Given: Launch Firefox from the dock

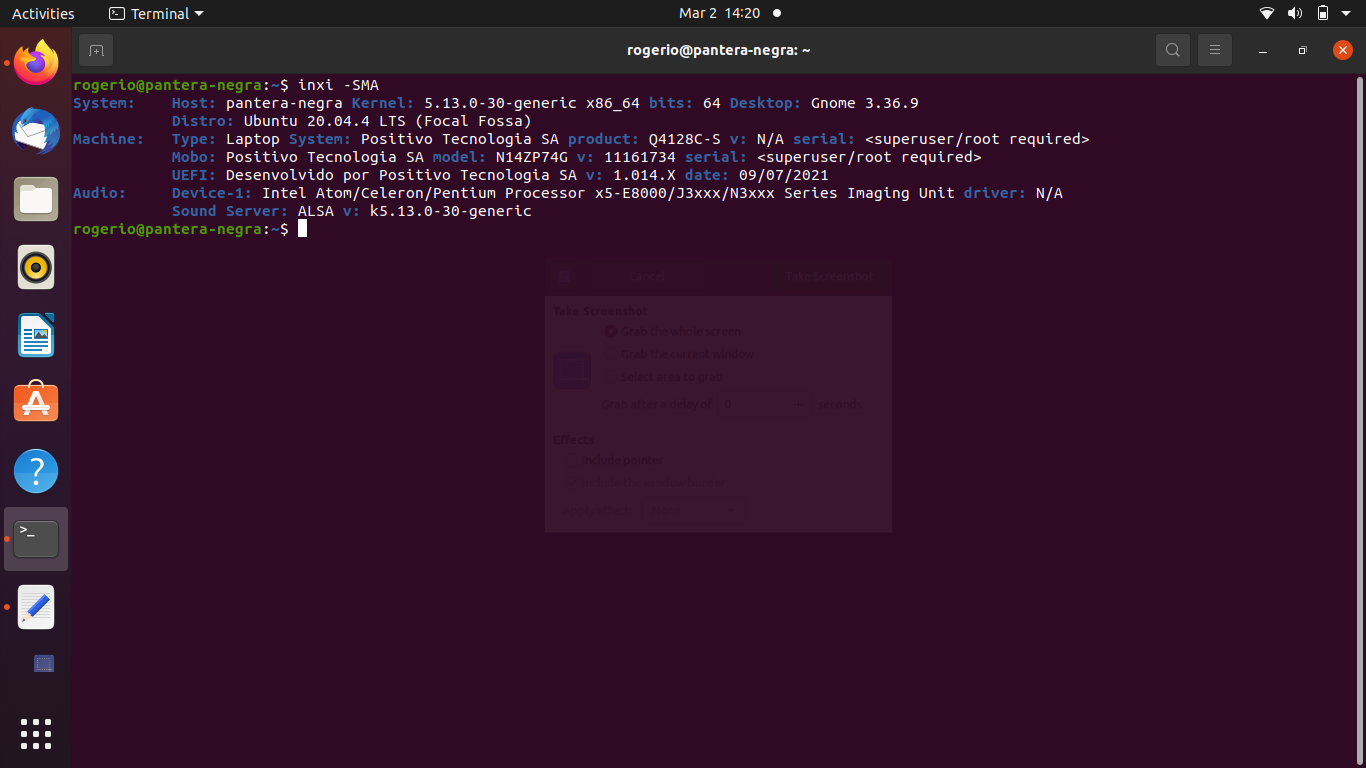Looking at the screenshot, I should [36, 63].
